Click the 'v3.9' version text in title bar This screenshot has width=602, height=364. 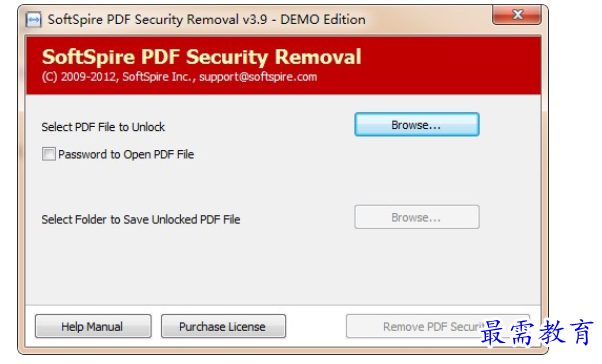click(x=255, y=20)
